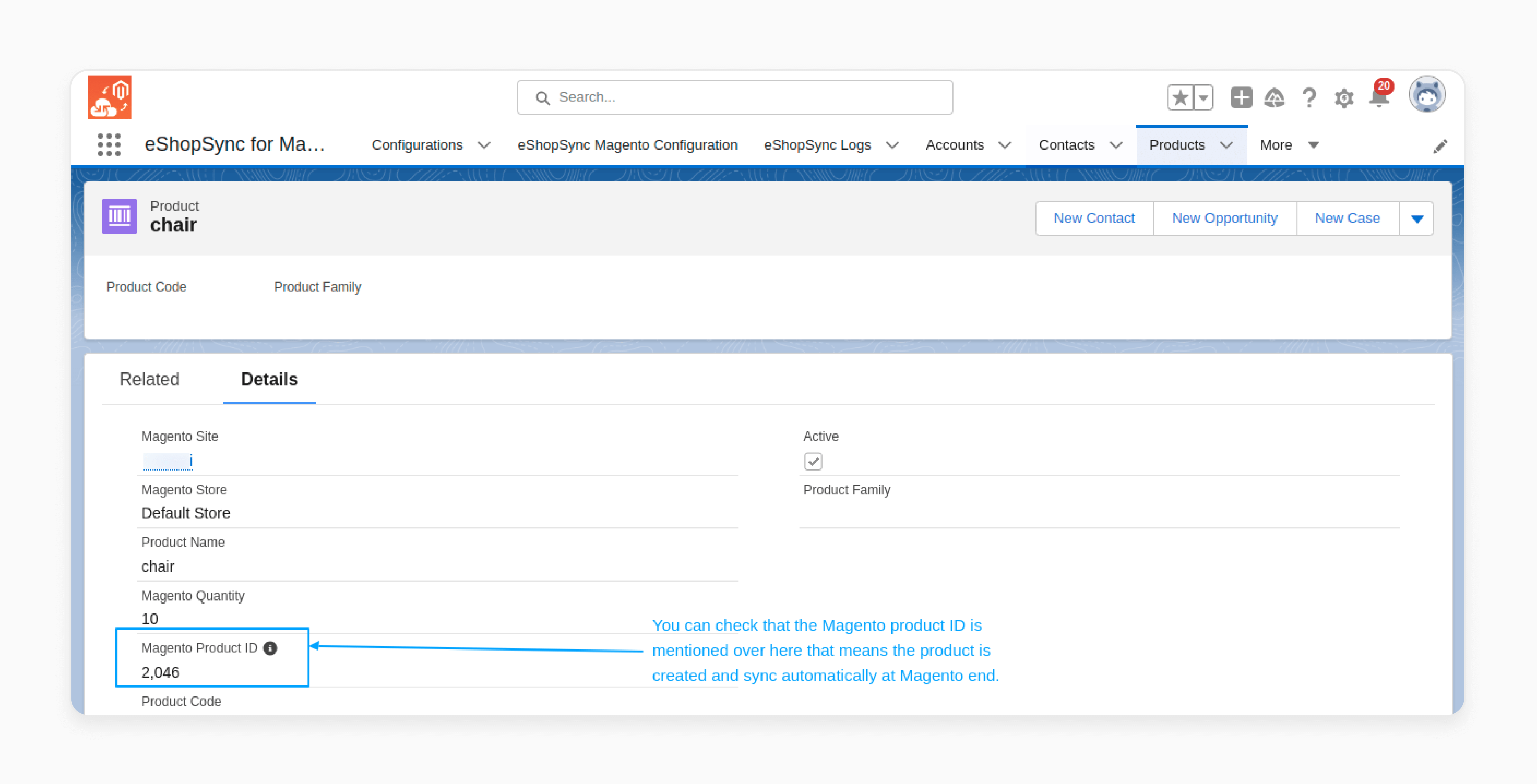This screenshot has height=784, width=1537.
Task: Expand the Configurations tab chevron
Action: pos(484,146)
